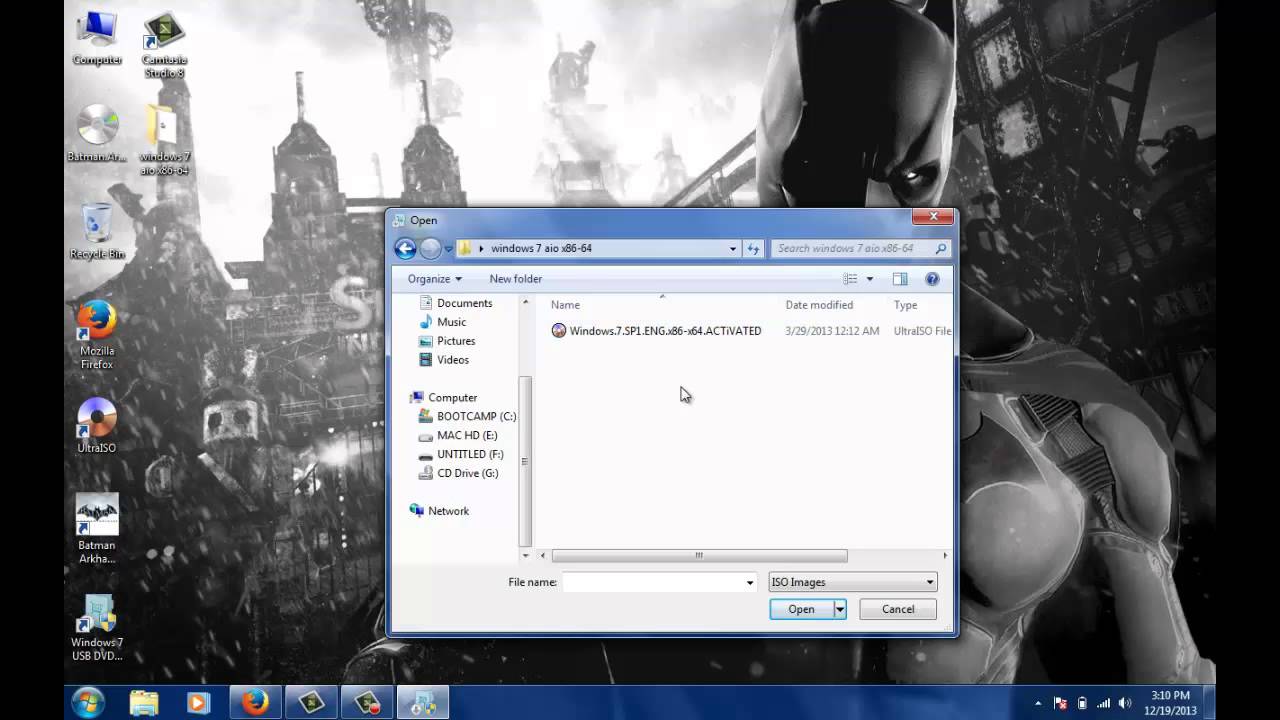Image resolution: width=1280 pixels, height=720 pixels.
Task: Show hidden system tray icons arrow
Action: (1038, 703)
